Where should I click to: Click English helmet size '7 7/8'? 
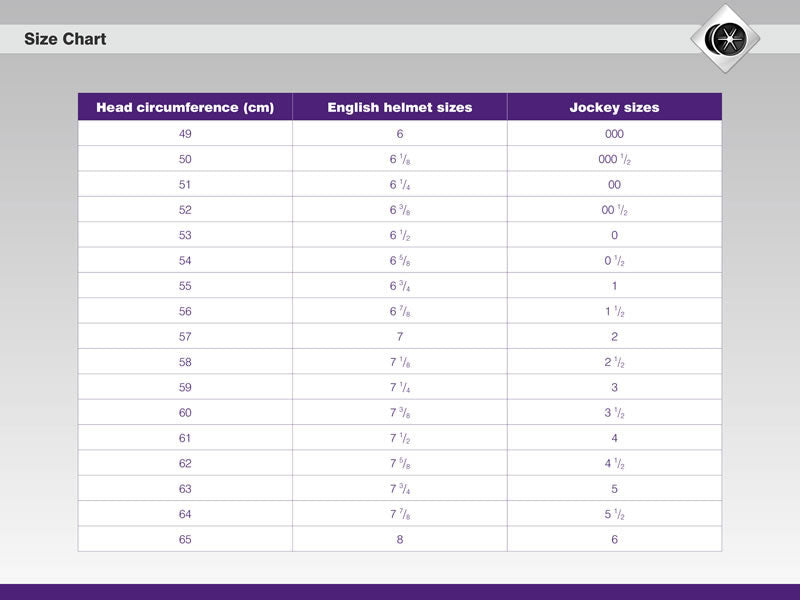coord(400,514)
